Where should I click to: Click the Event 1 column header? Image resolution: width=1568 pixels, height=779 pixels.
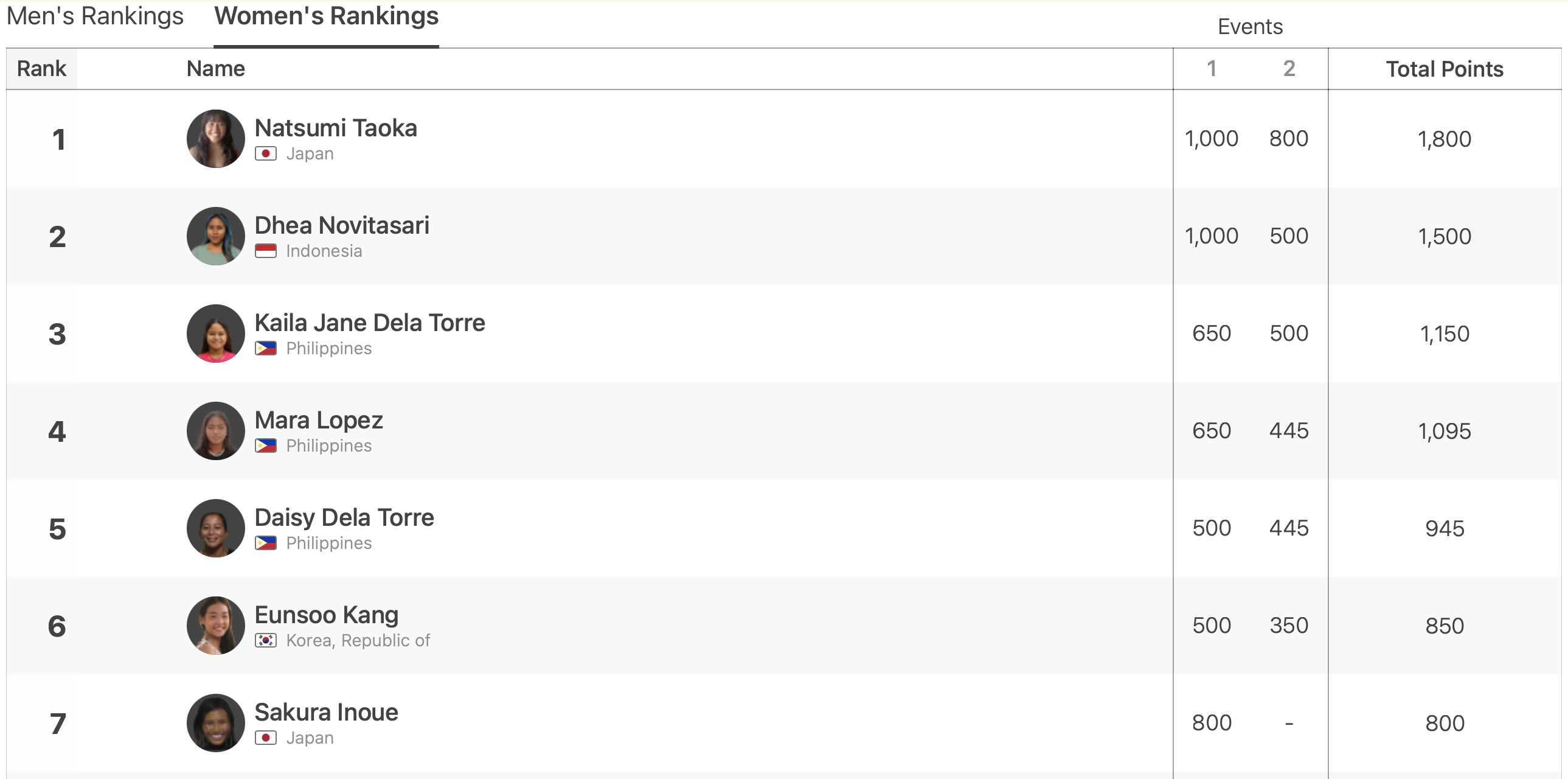(1212, 69)
